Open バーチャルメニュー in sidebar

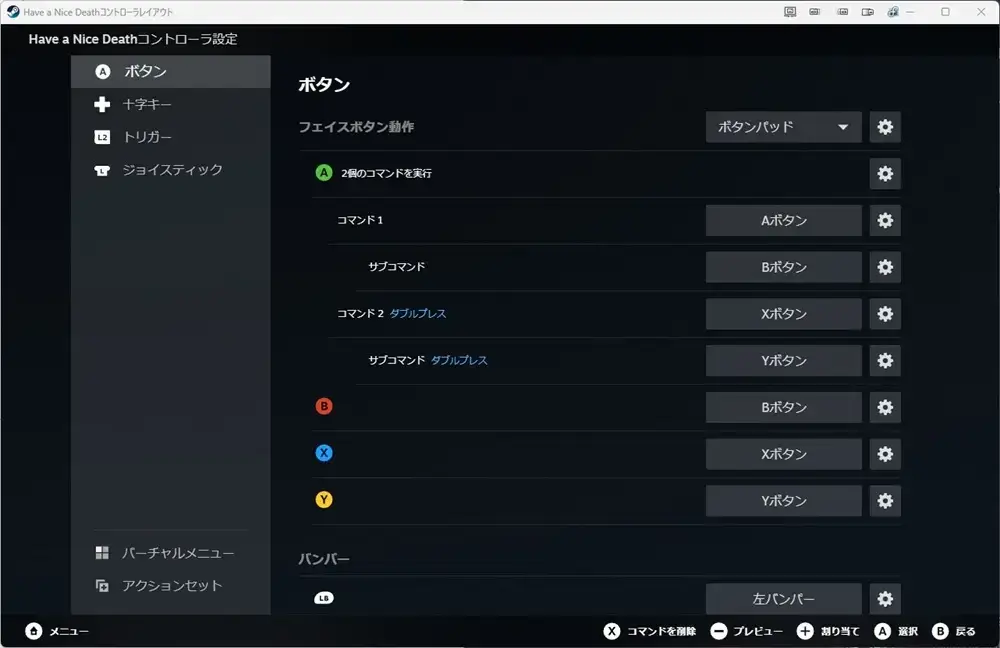coord(171,553)
